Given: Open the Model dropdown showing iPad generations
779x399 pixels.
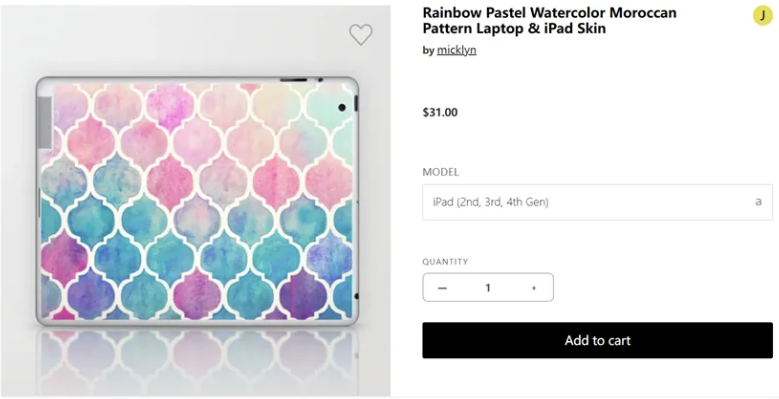Looking at the screenshot, I should pyautogui.click(x=598, y=202).
